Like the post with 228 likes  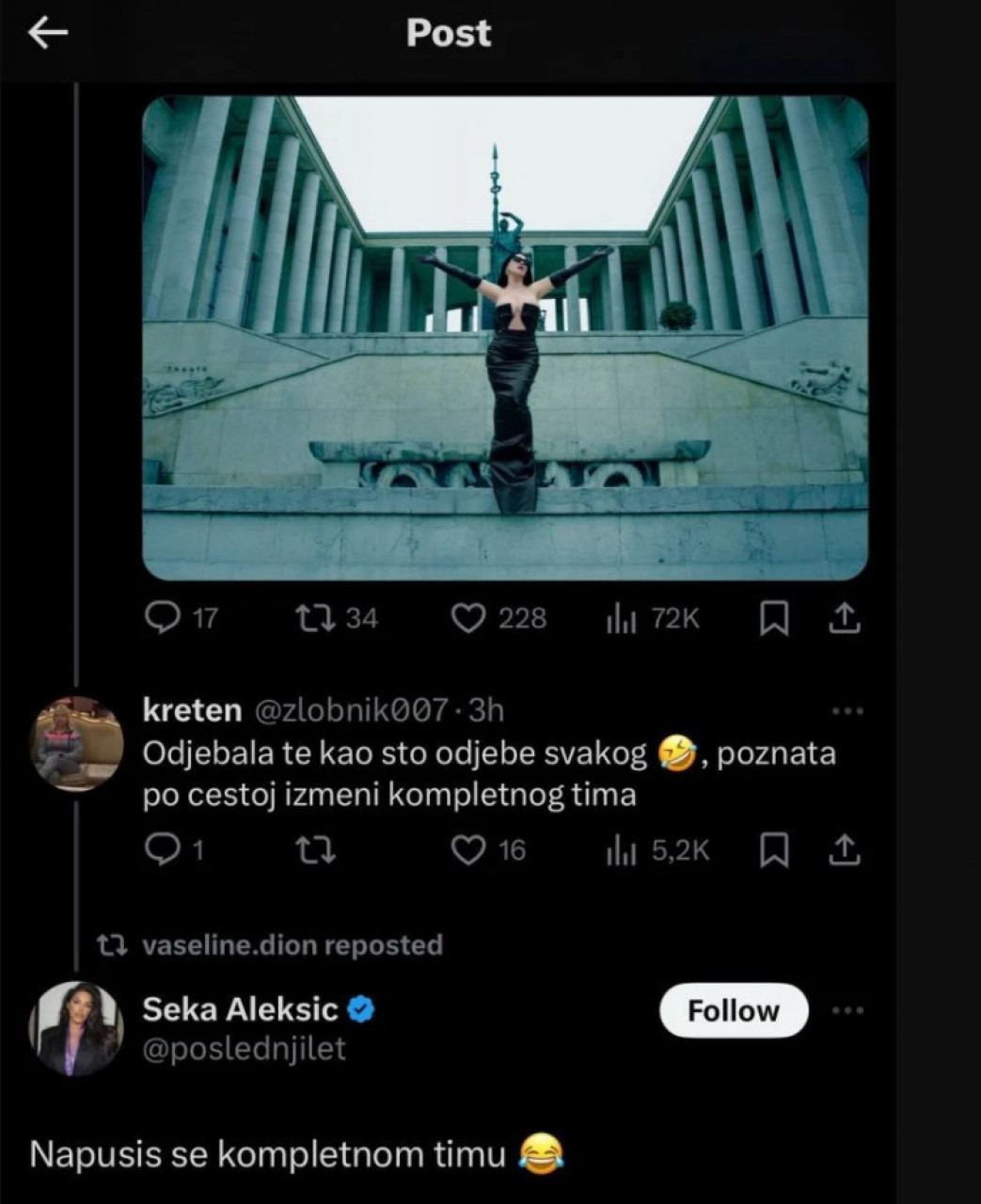468,618
